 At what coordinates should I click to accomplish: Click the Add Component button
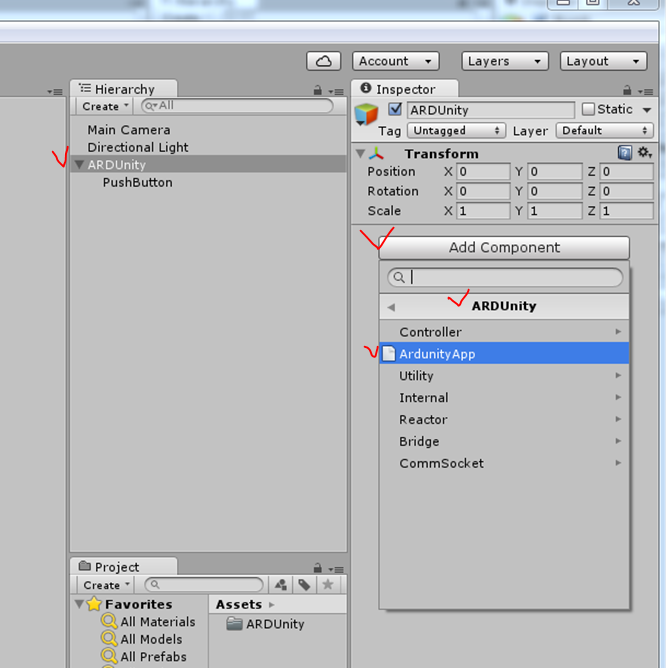[x=504, y=248]
